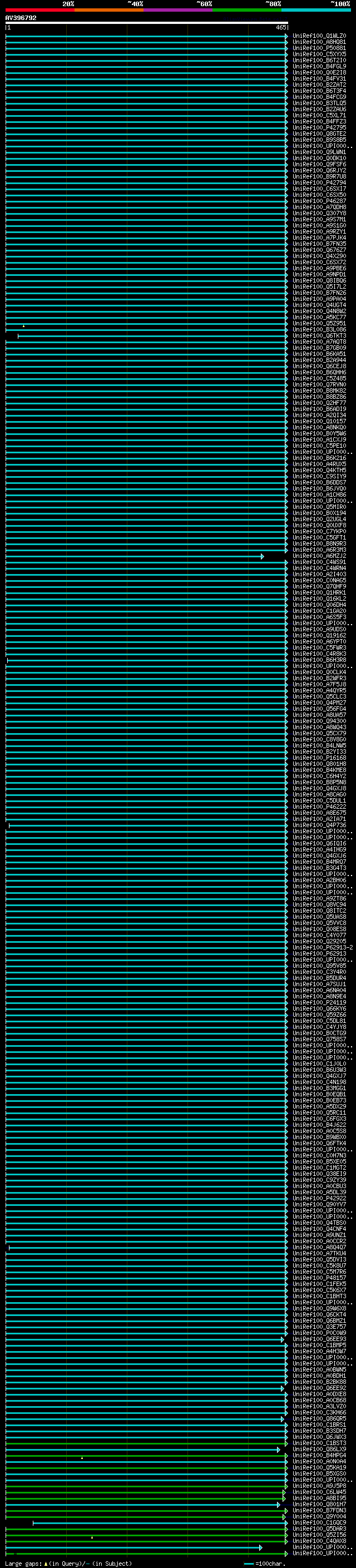Click the UniRef100_B4HPG4 label
Viewport: 356px width, 1568px height.
[x=319, y=1456]
